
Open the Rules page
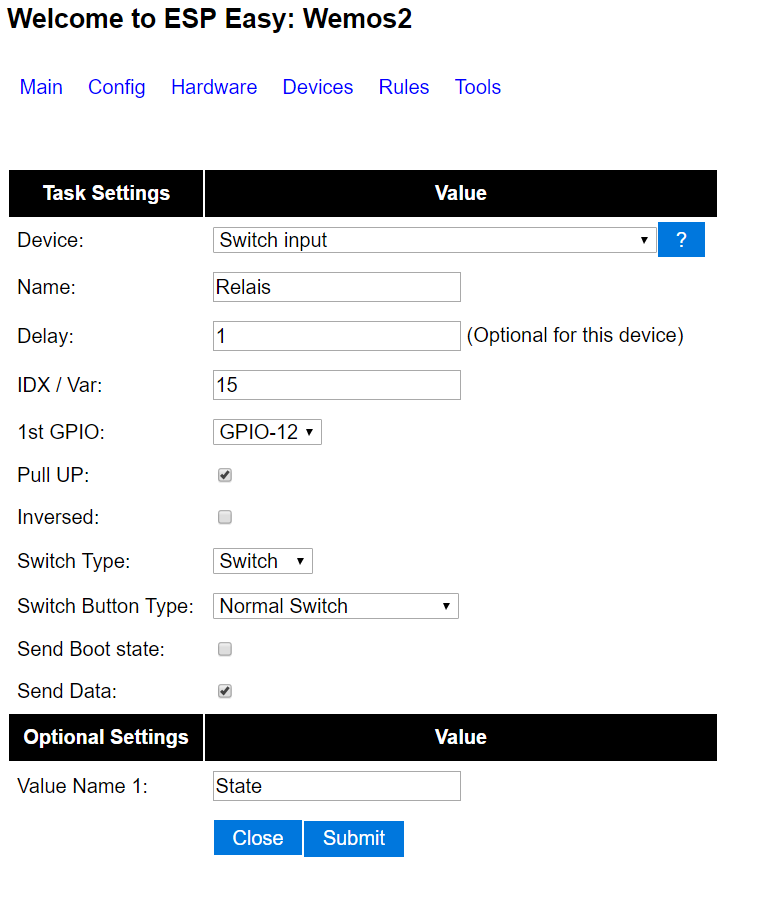click(x=404, y=87)
